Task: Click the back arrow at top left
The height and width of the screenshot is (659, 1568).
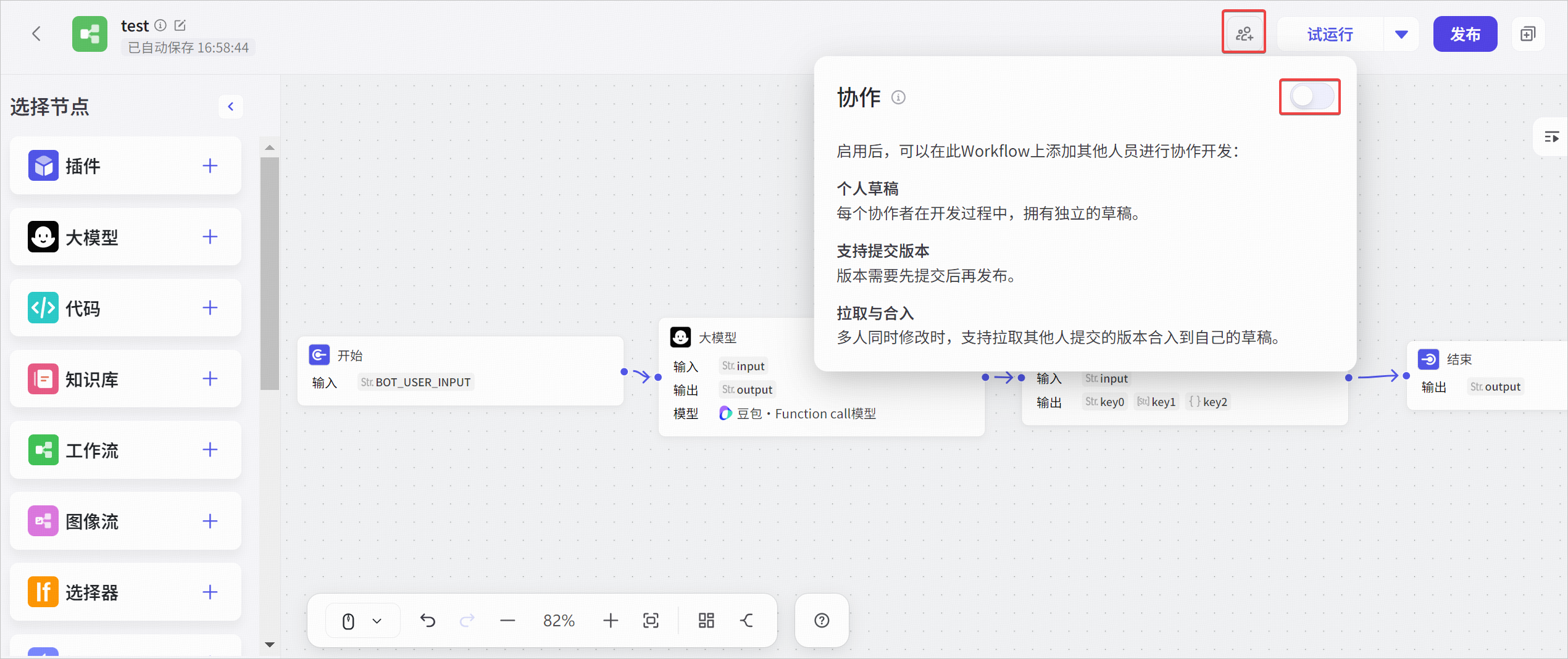Action: click(x=36, y=33)
